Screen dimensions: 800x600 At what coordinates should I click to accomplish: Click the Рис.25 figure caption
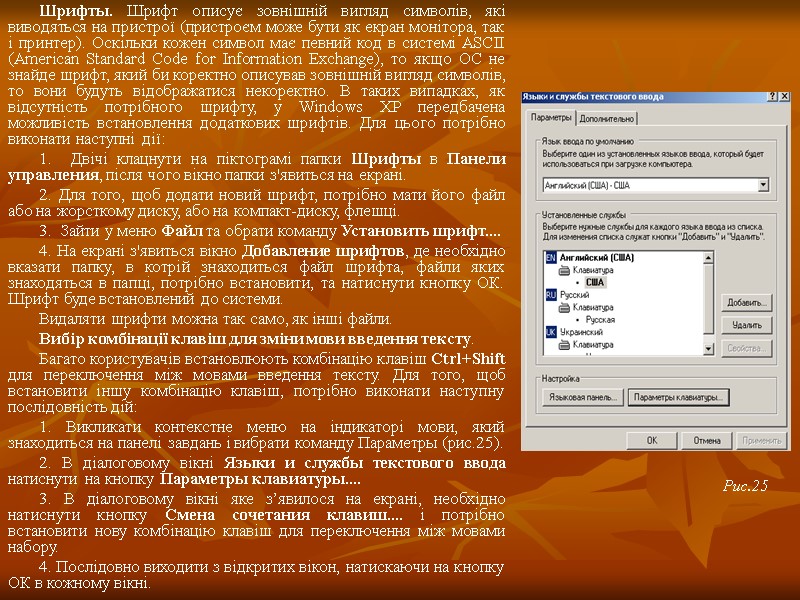pos(745,486)
